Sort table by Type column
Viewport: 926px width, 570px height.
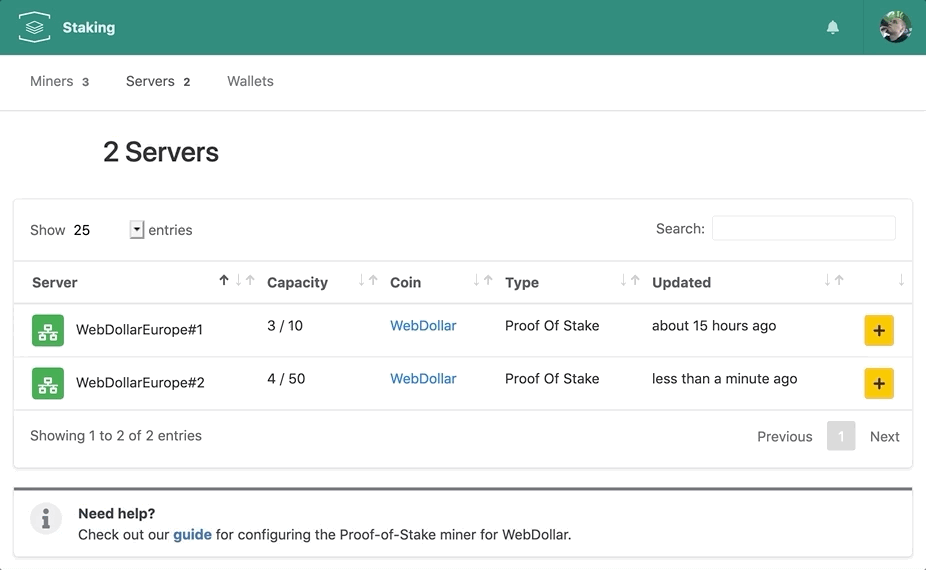point(521,282)
